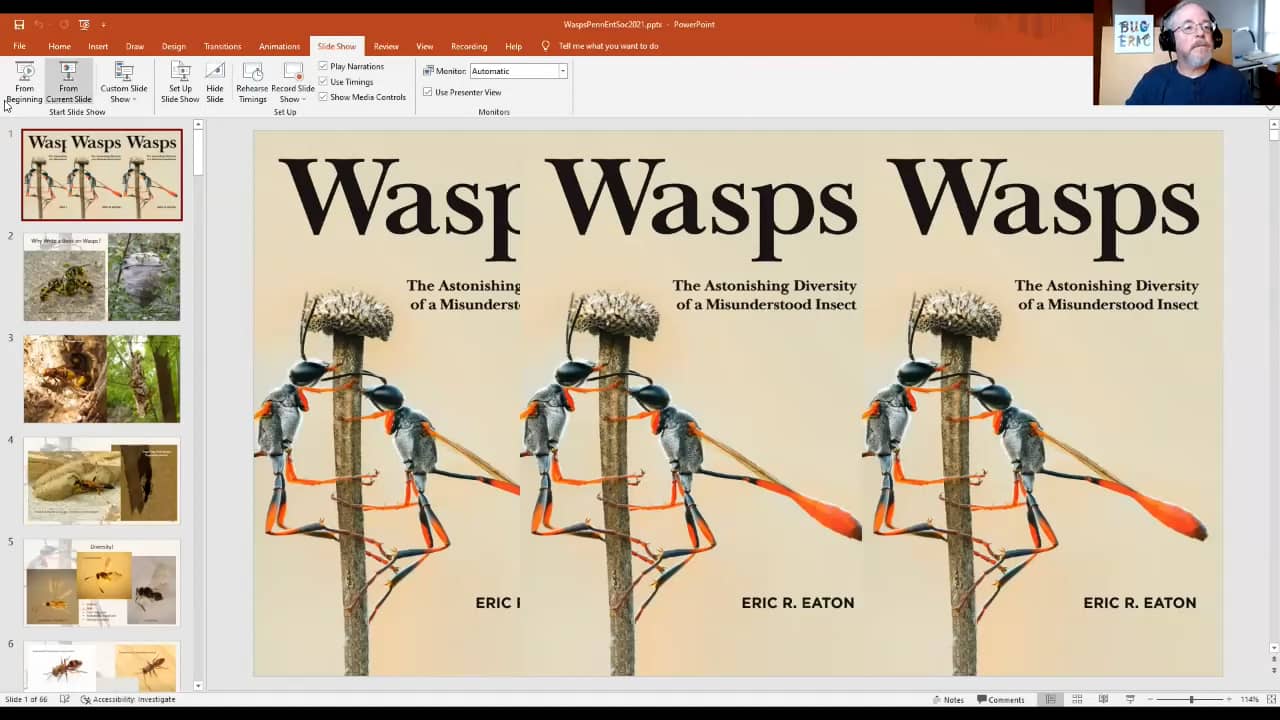
Task: Open Customize Quick Access Toolbar arrow
Action: (x=103, y=25)
